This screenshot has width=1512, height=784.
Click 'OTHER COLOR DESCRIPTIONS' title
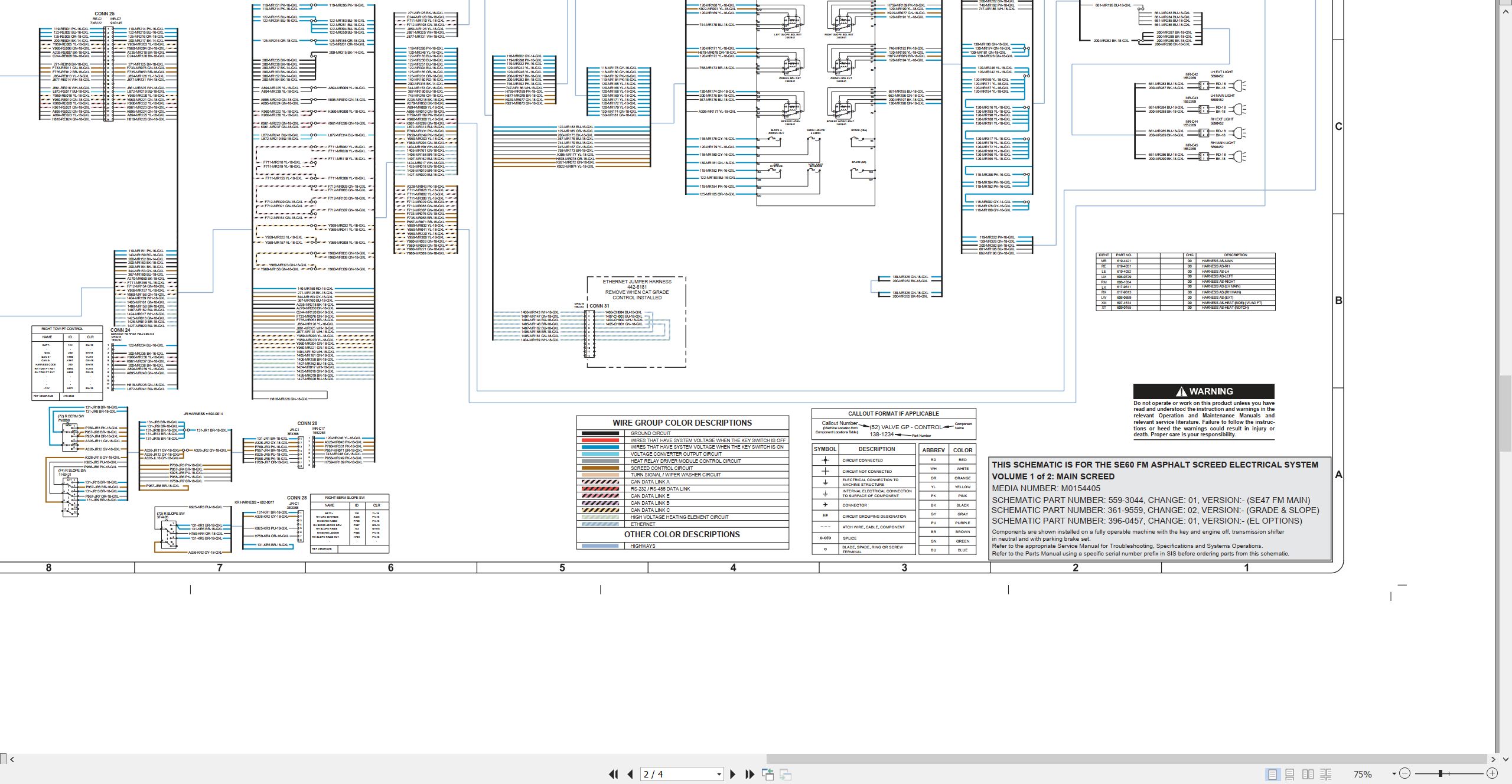(682, 534)
